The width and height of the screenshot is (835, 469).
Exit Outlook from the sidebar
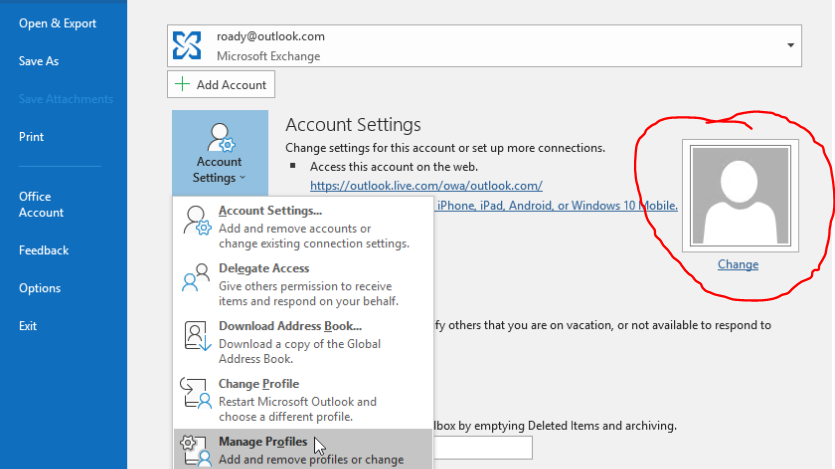click(28, 326)
